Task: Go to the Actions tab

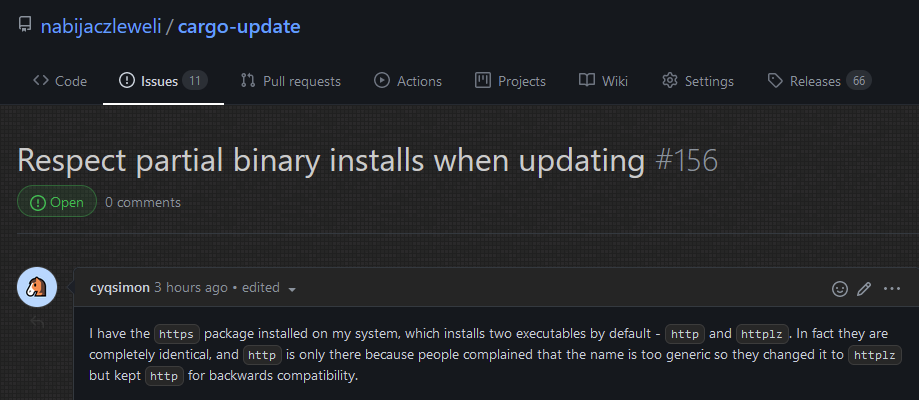Action: click(407, 81)
